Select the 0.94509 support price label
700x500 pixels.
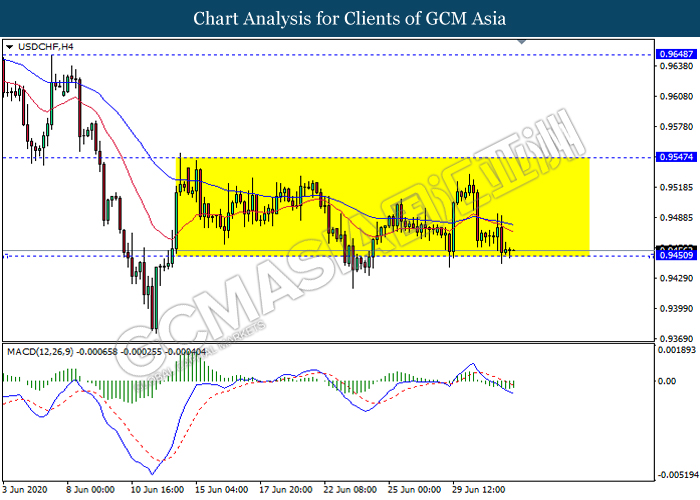pyautogui.click(x=676, y=255)
